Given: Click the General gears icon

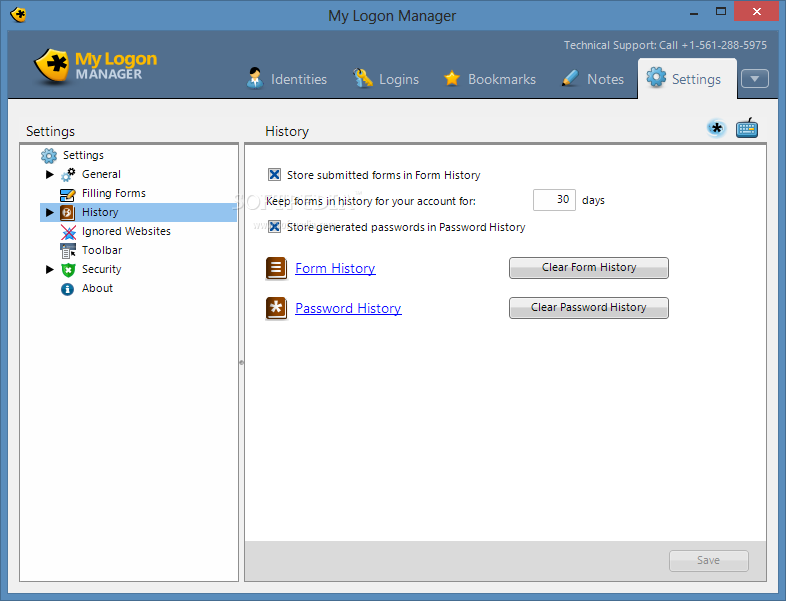Looking at the screenshot, I should pos(68,174).
